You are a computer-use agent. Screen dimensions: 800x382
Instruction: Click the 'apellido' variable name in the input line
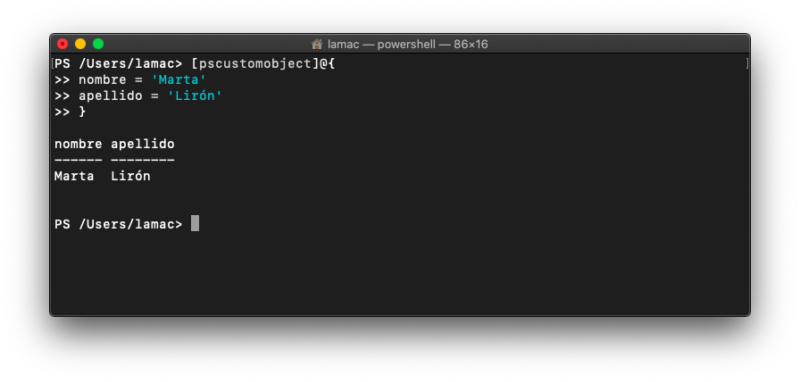110,96
